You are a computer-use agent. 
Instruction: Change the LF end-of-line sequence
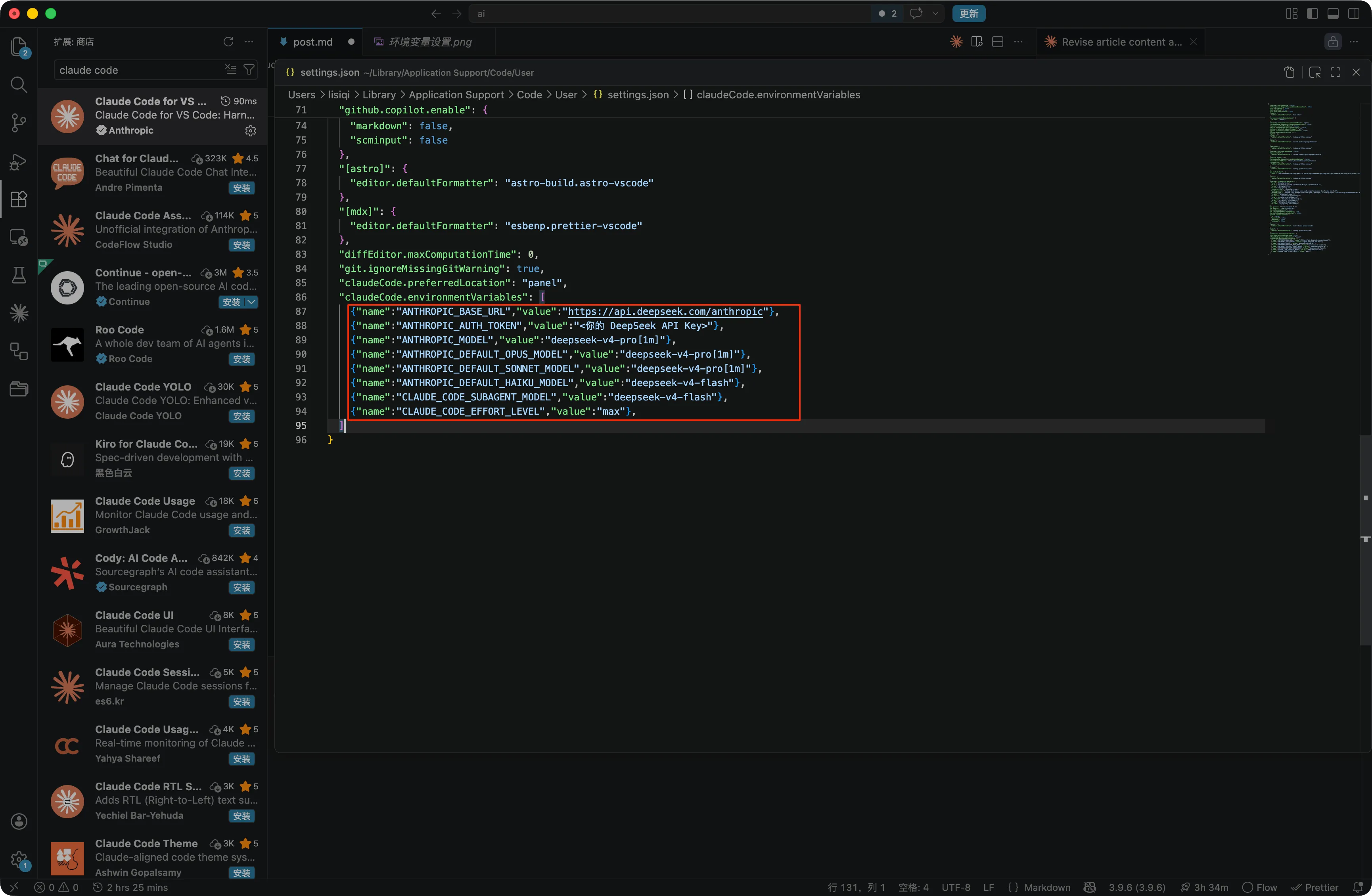pyautogui.click(x=989, y=887)
